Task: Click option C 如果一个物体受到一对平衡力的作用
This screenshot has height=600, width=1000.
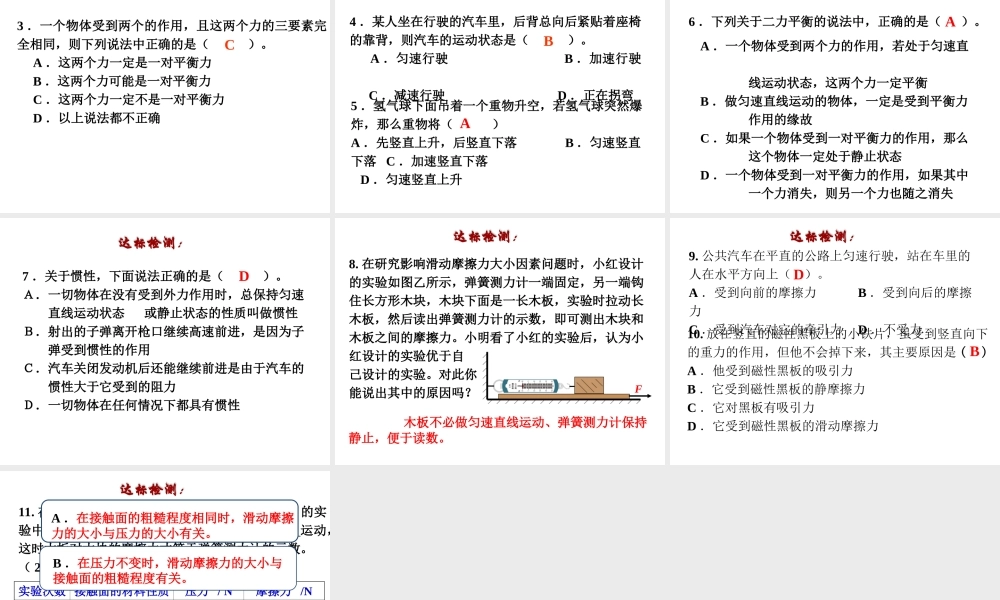Action: tap(834, 147)
